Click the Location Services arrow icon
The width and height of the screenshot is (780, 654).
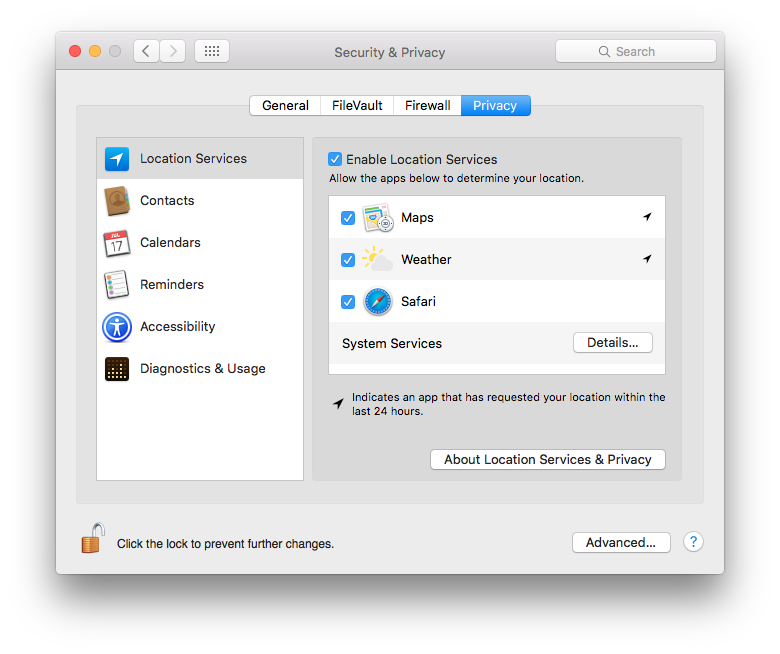[x=117, y=159]
